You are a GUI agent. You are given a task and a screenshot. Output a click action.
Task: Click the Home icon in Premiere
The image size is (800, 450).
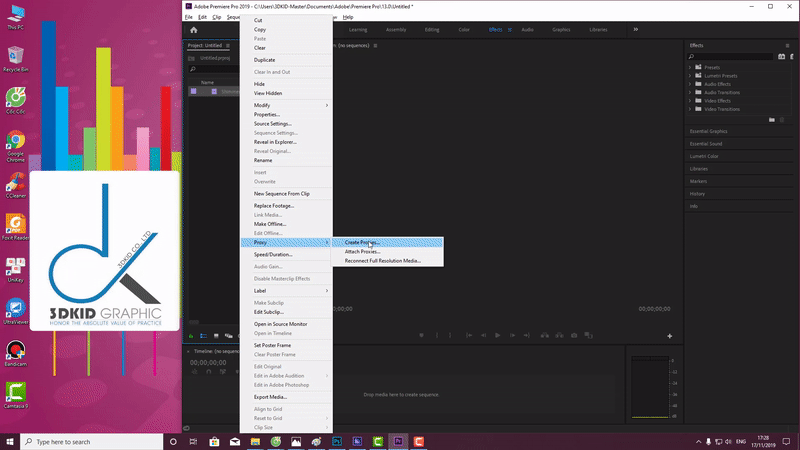click(x=193, y=30)
